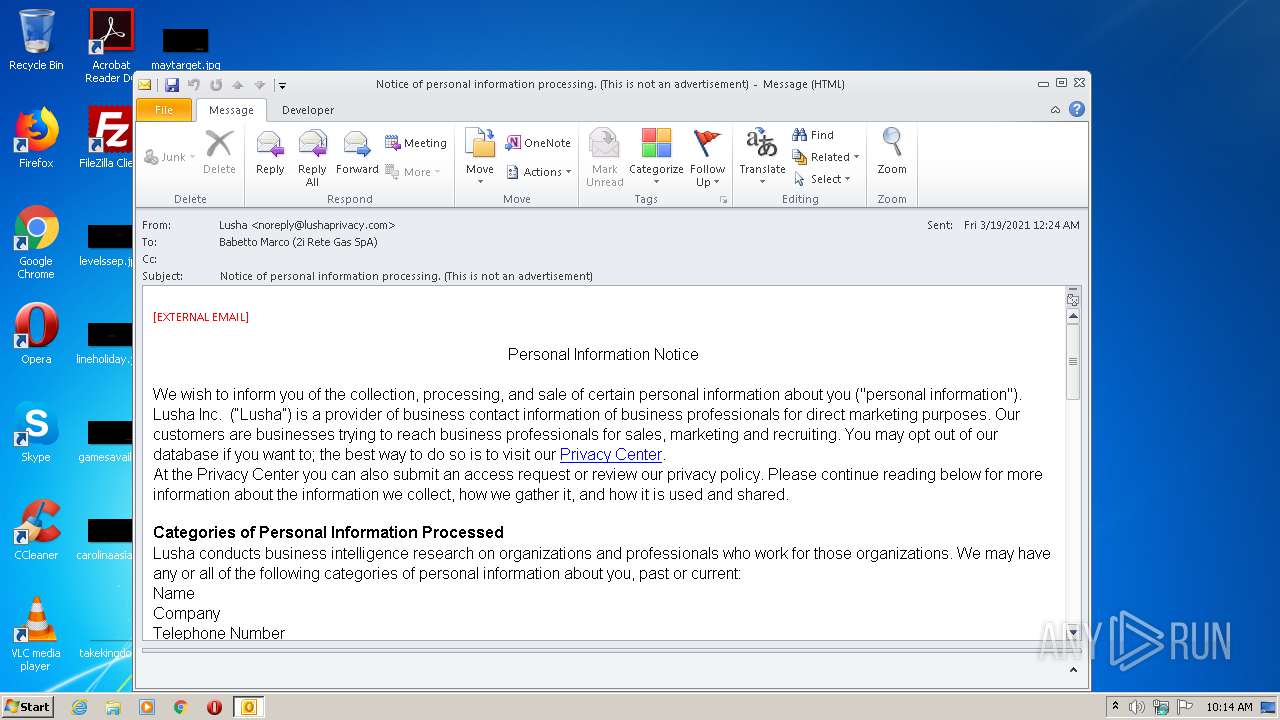Show hidden system tray icons
The height and width of the screenshot is (720, 1280).
[x=1115, y=706]
